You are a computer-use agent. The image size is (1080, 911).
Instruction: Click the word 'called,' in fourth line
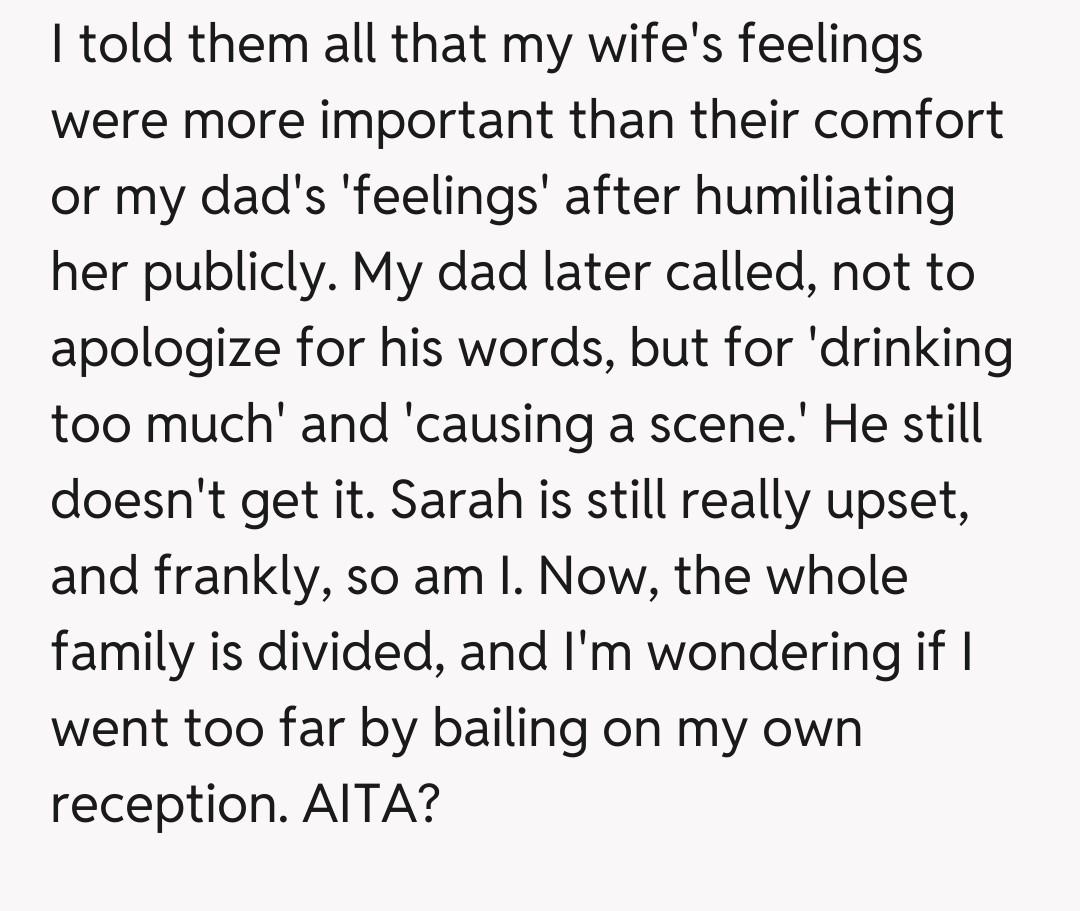(x=732, y=273)
